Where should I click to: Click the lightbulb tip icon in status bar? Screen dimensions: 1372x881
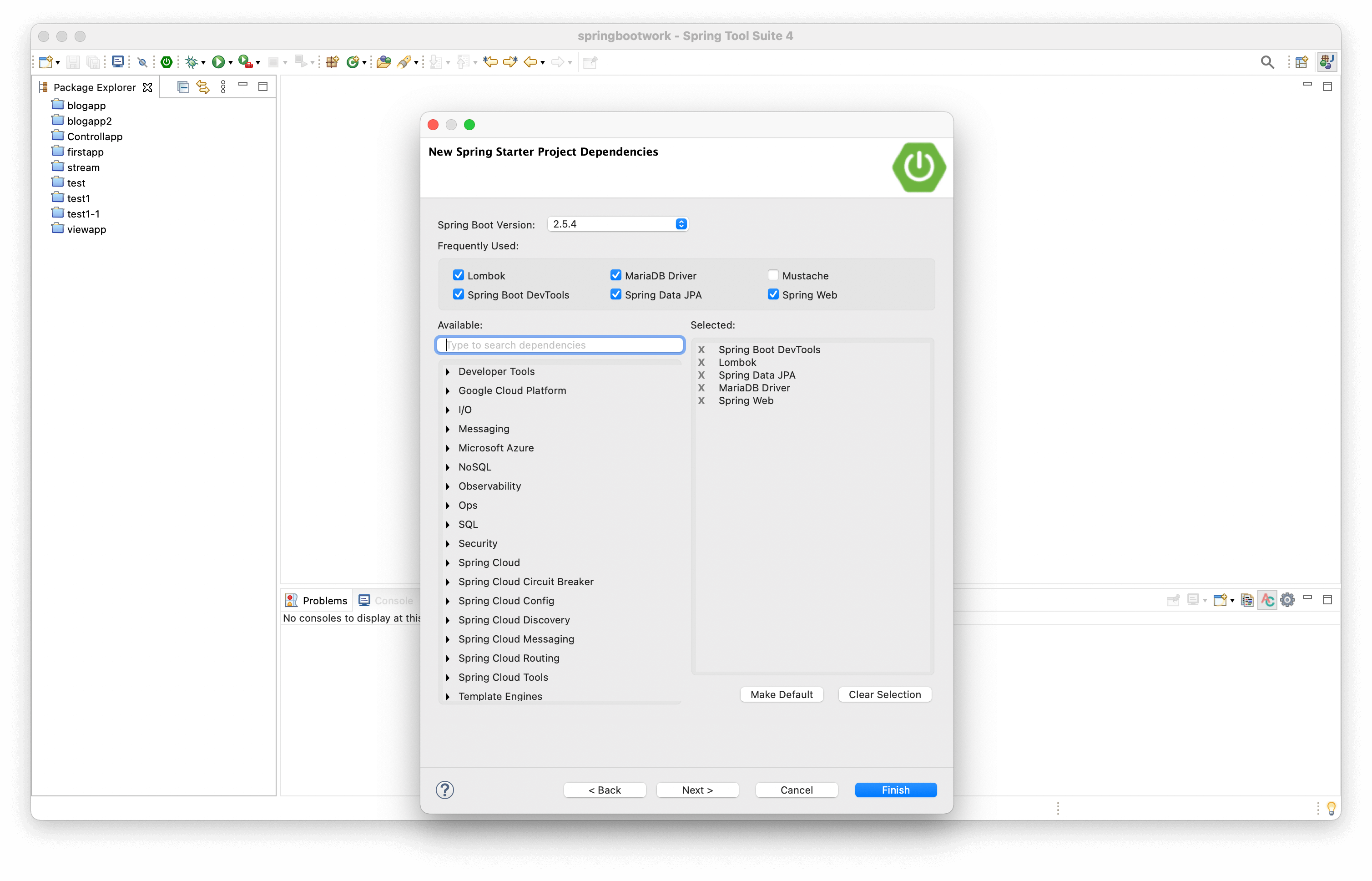(1331, 808)
